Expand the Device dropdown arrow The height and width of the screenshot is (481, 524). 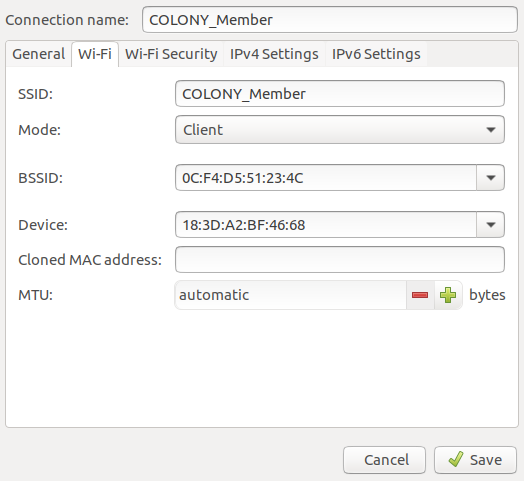point(491,225)
